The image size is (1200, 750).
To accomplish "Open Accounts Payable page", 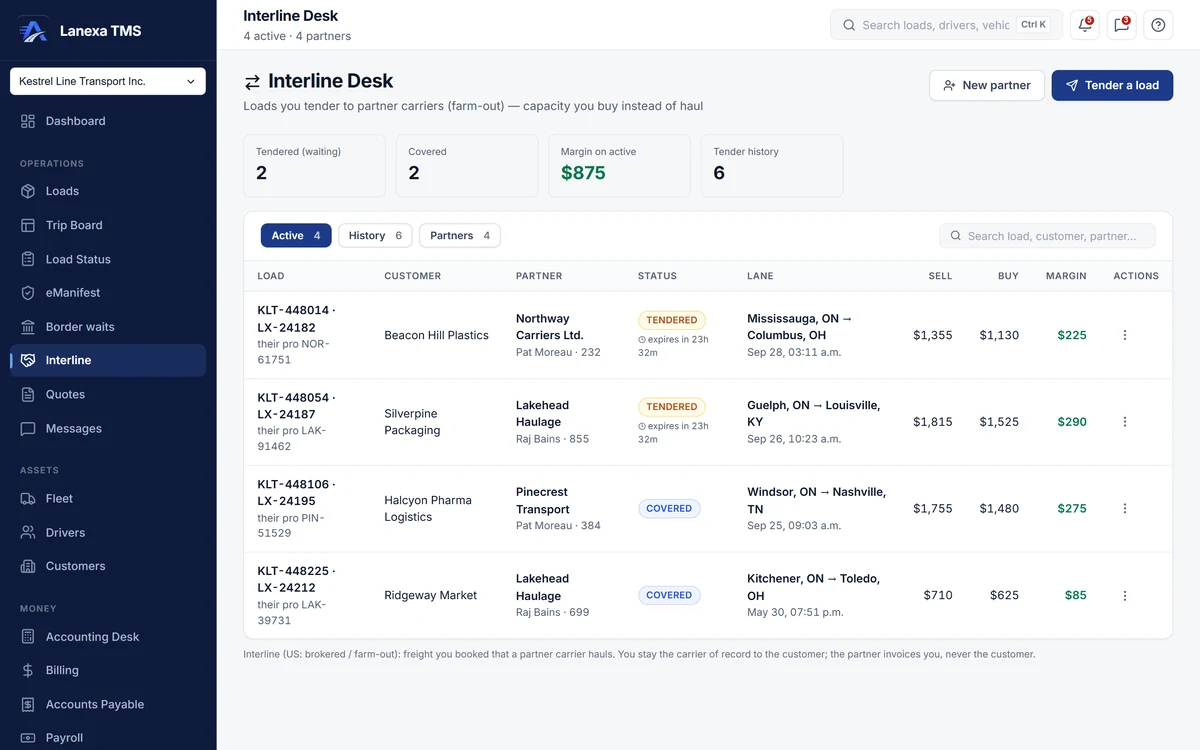I will pyautogui.click(x=108, y=704).
